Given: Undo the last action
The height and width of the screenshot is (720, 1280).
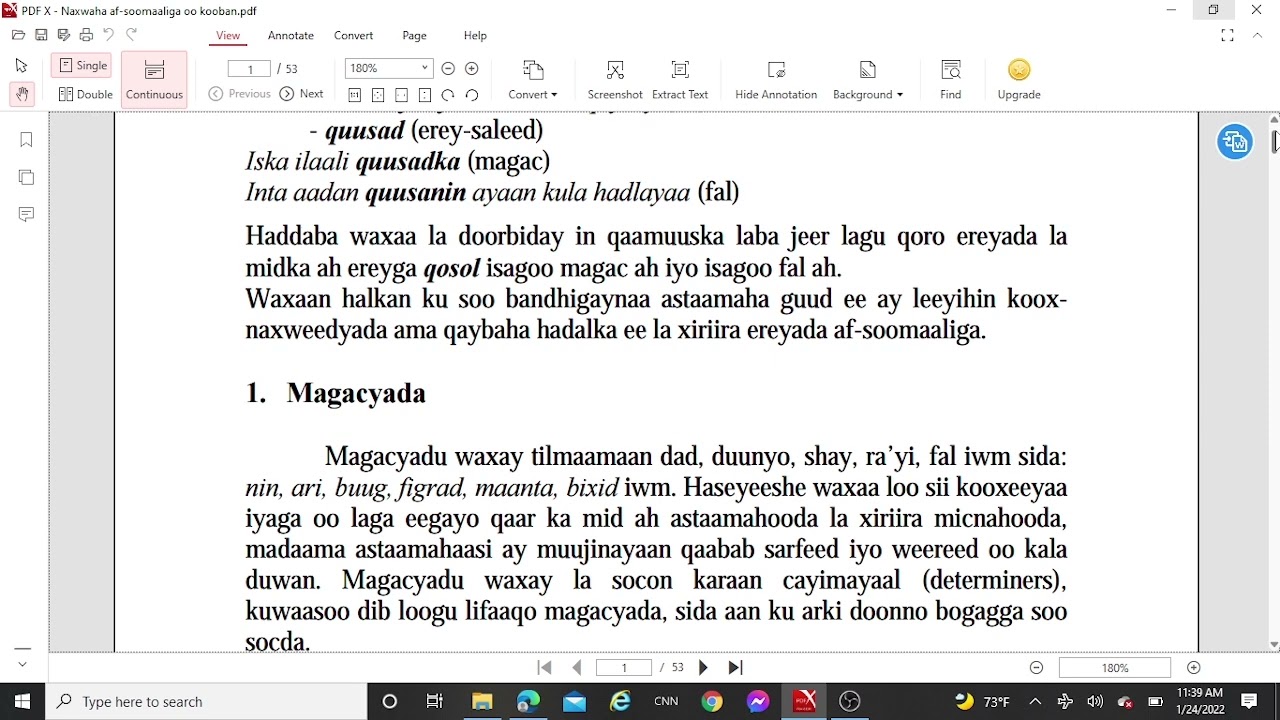Looking at the screenshot, I should (x=108, y=35).
